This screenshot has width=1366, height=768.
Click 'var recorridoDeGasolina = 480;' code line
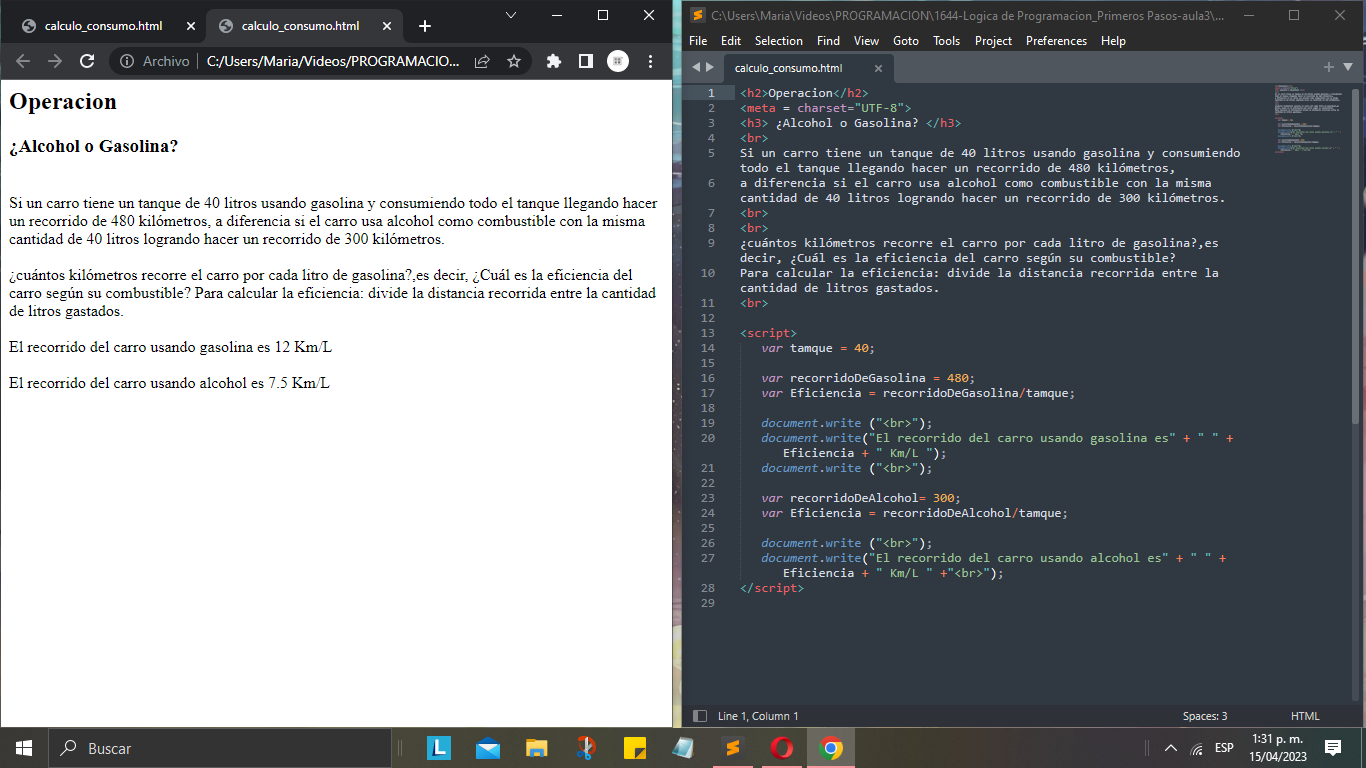868,378
